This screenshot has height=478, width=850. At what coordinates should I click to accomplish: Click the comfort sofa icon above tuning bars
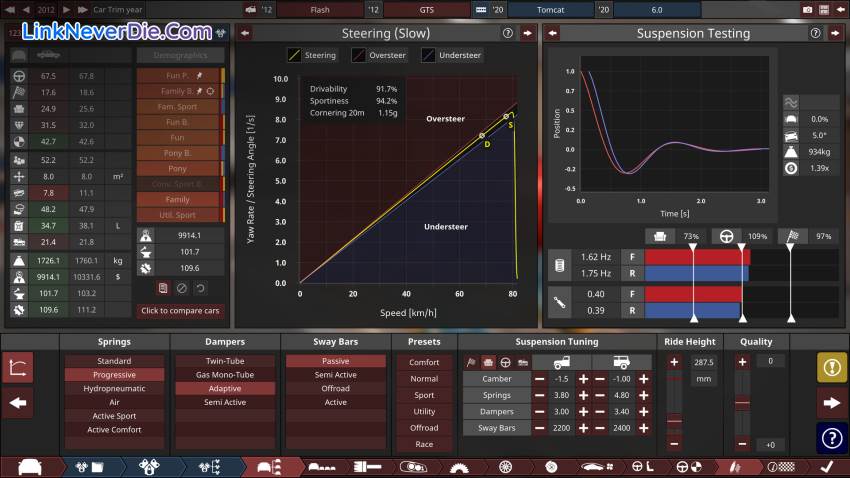[x=660, y=236]
